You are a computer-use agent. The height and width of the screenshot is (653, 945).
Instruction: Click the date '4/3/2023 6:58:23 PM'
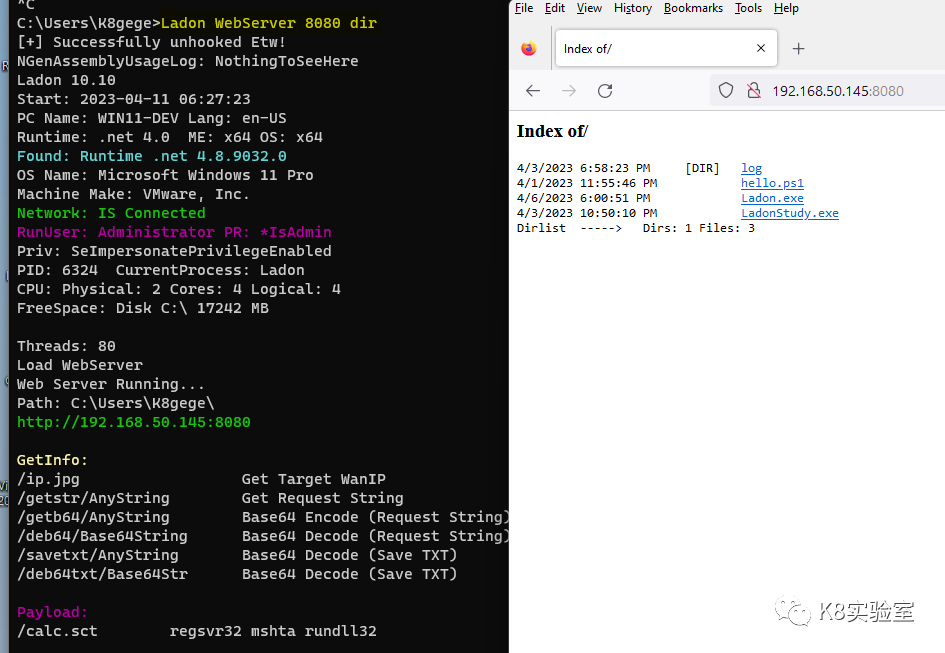(x=583, y=168)
